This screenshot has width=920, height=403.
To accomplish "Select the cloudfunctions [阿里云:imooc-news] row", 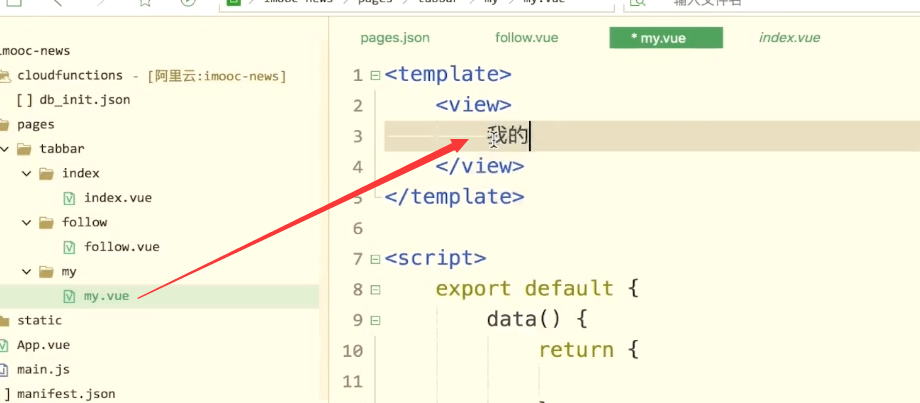I will [x=152, y=76].
